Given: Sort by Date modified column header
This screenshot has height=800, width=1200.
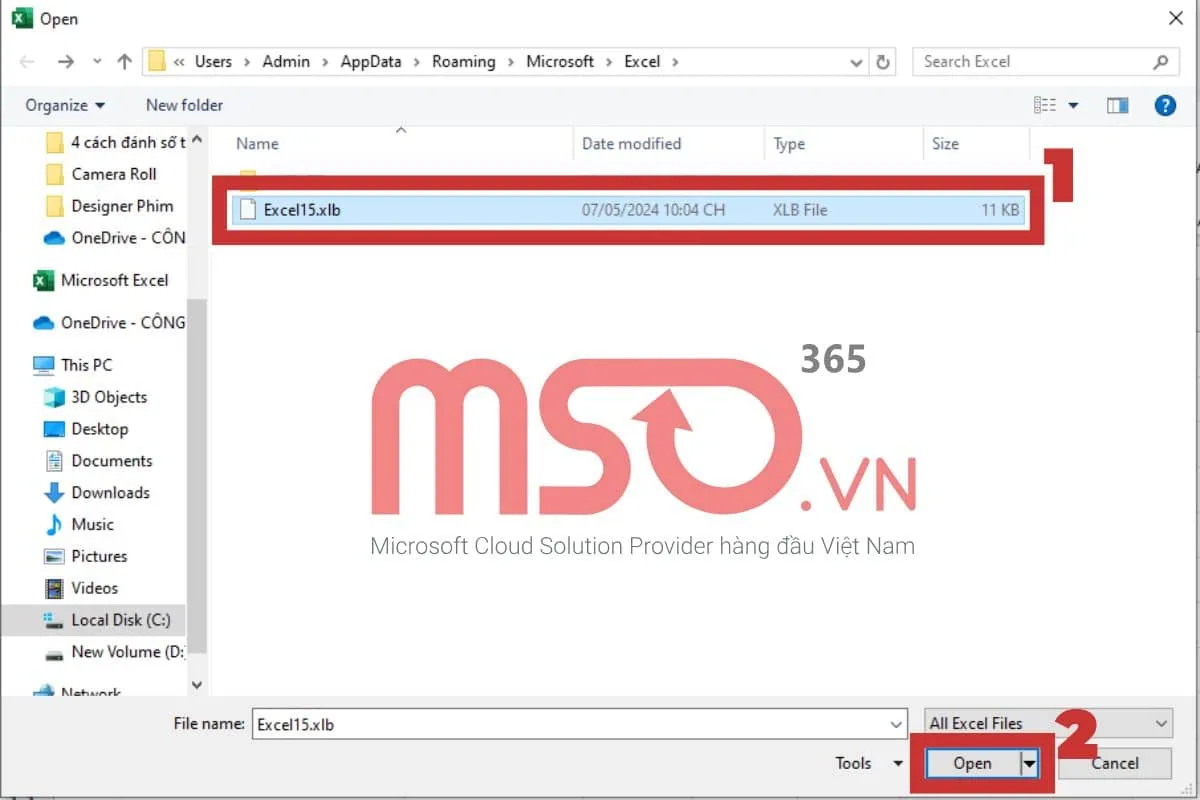Looking at the screenshot, I should pyautogui.click(x=631, y=144).
